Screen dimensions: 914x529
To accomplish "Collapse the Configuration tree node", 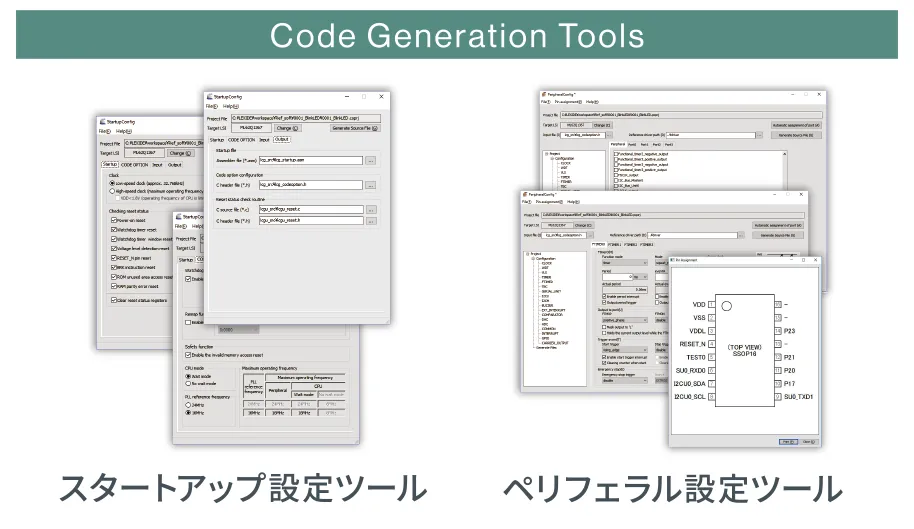I will [x=533, y=258].
